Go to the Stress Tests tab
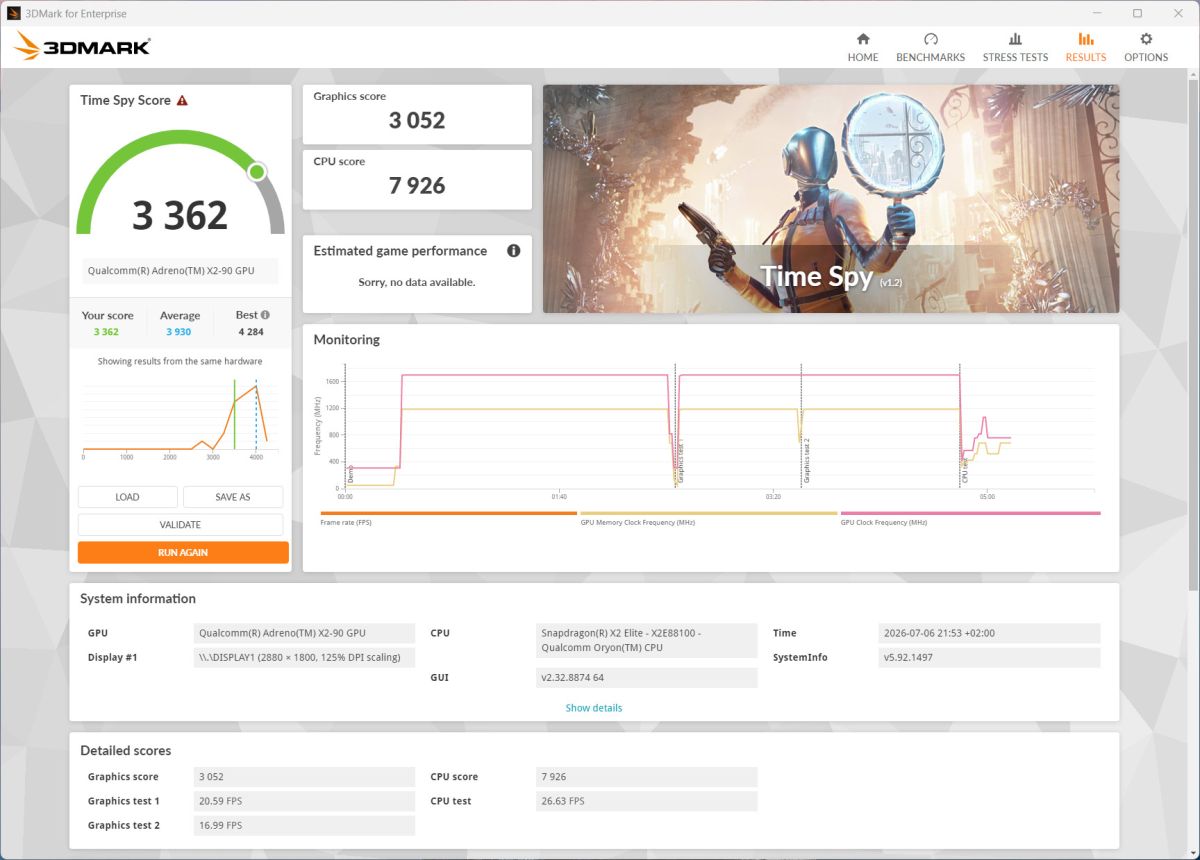1200x860 pixels. [1015, 47]
